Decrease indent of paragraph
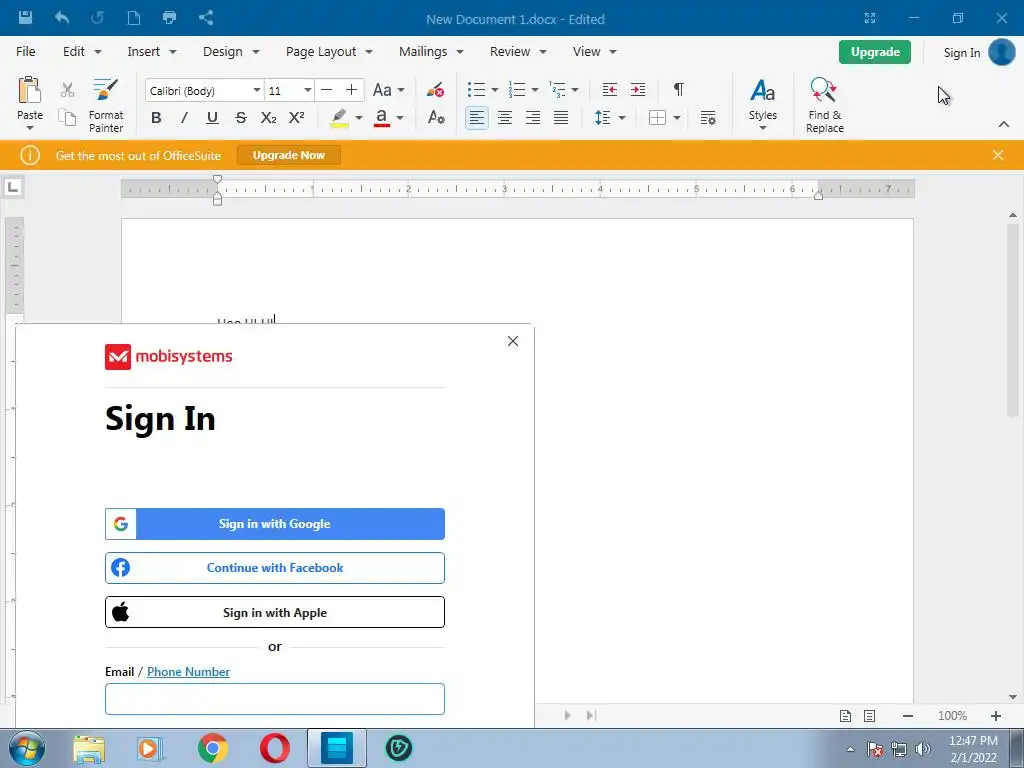 coord(609,89)
